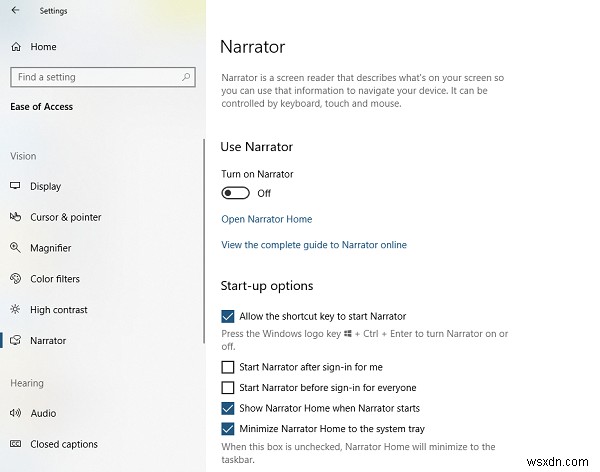
Task: Click the search magnifier icon in Find a setting
Action: (186, 77)
